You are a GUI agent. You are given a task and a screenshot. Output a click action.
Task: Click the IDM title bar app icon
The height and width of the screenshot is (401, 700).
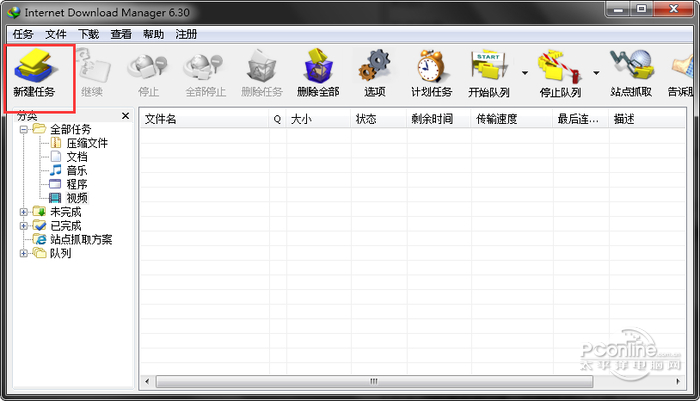tap(13, 12)
